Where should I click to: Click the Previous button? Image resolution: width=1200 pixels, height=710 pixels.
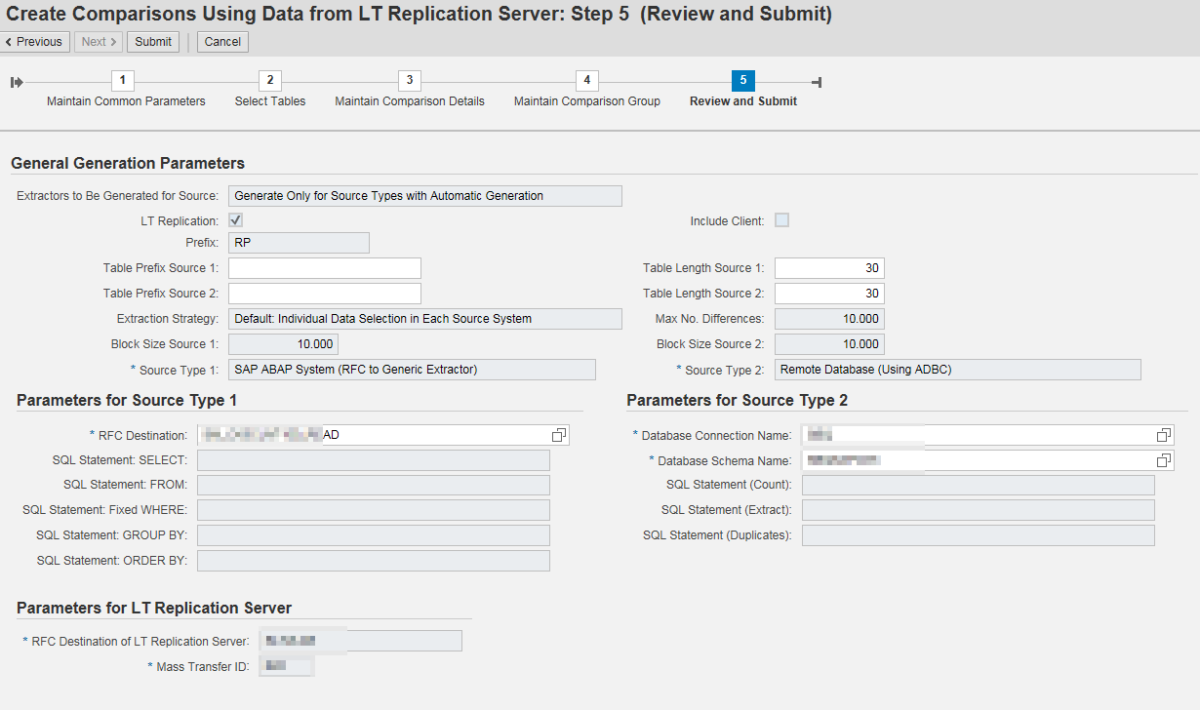[35, 42]
